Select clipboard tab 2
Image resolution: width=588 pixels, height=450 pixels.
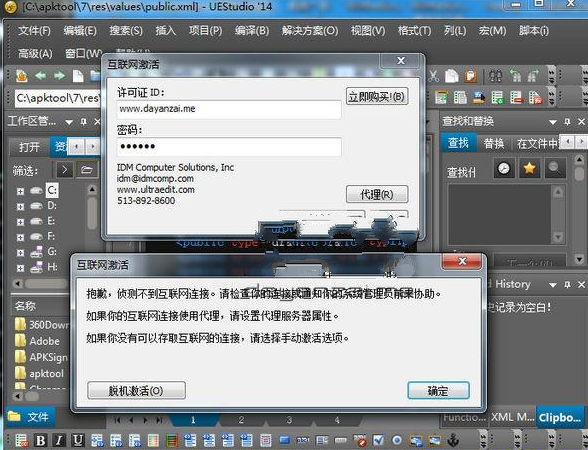click(x=241, y=420)
